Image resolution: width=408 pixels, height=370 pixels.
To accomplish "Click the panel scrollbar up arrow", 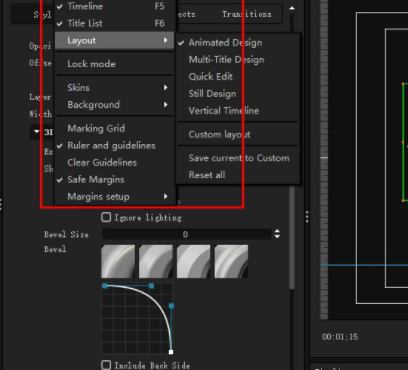I will [292, 8].
